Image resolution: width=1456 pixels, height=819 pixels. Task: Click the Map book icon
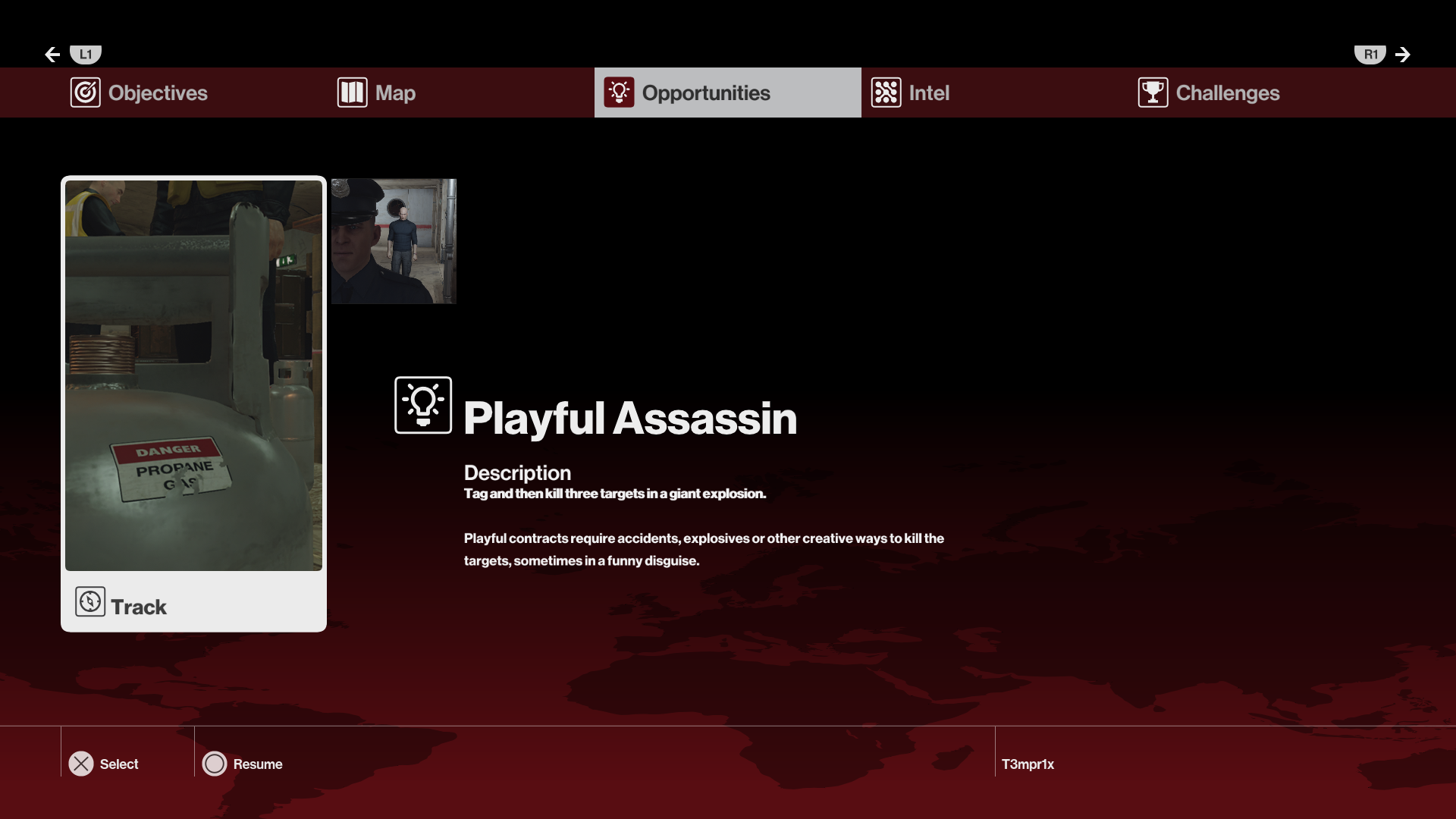point(352,93)
